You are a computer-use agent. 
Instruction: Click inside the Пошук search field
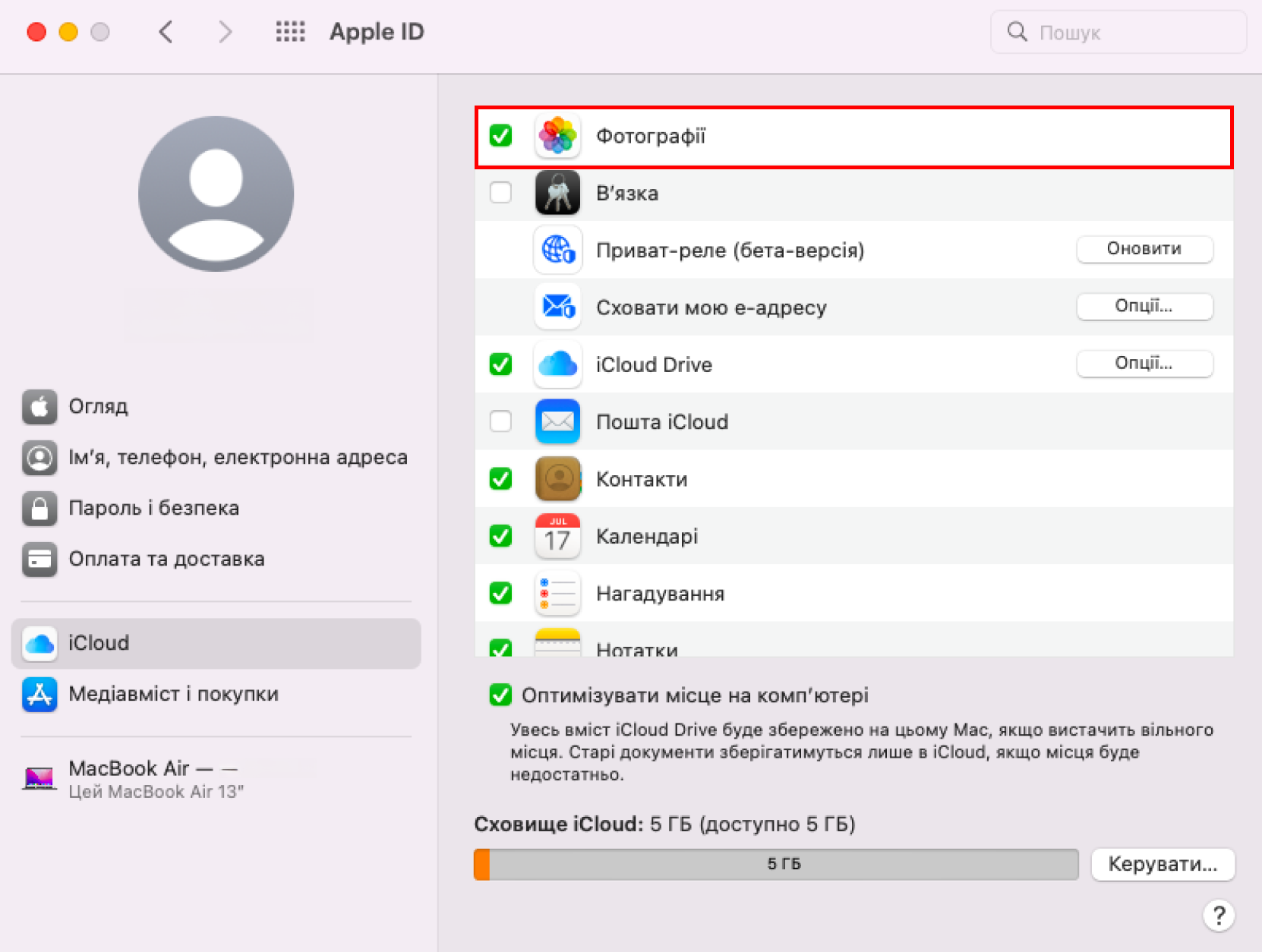tap(1118, 32)
